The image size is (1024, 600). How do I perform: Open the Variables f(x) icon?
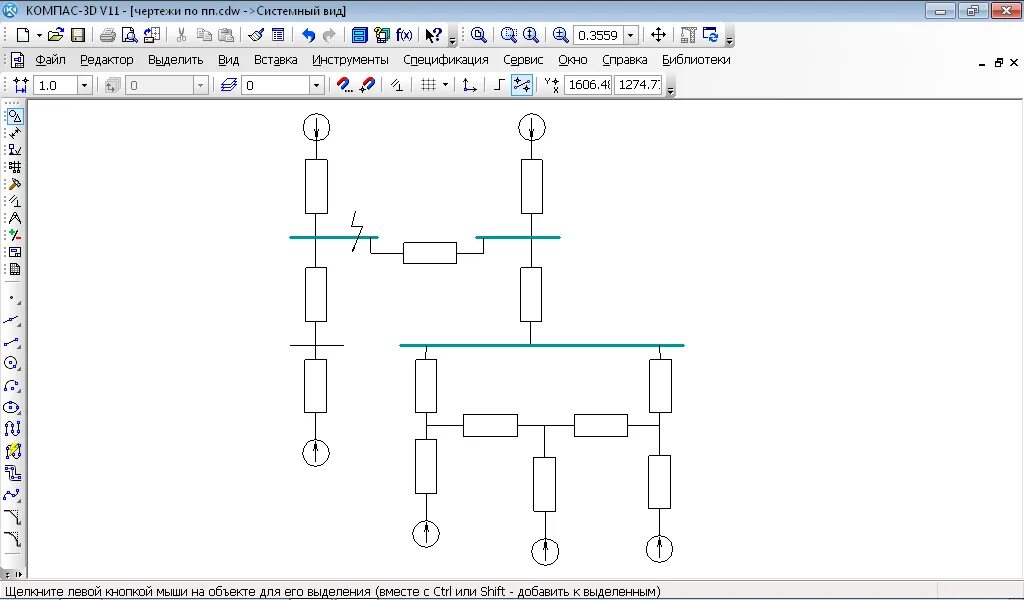click(x=404, y=35)
